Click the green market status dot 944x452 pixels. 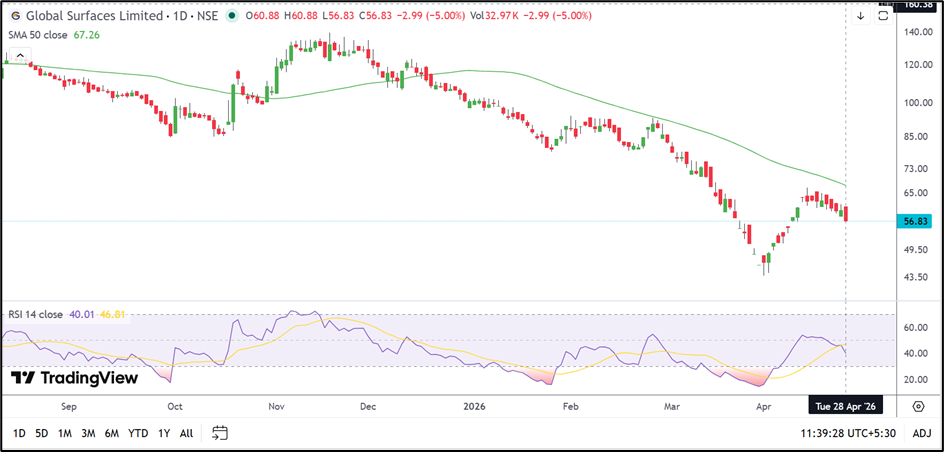[233, 17]
